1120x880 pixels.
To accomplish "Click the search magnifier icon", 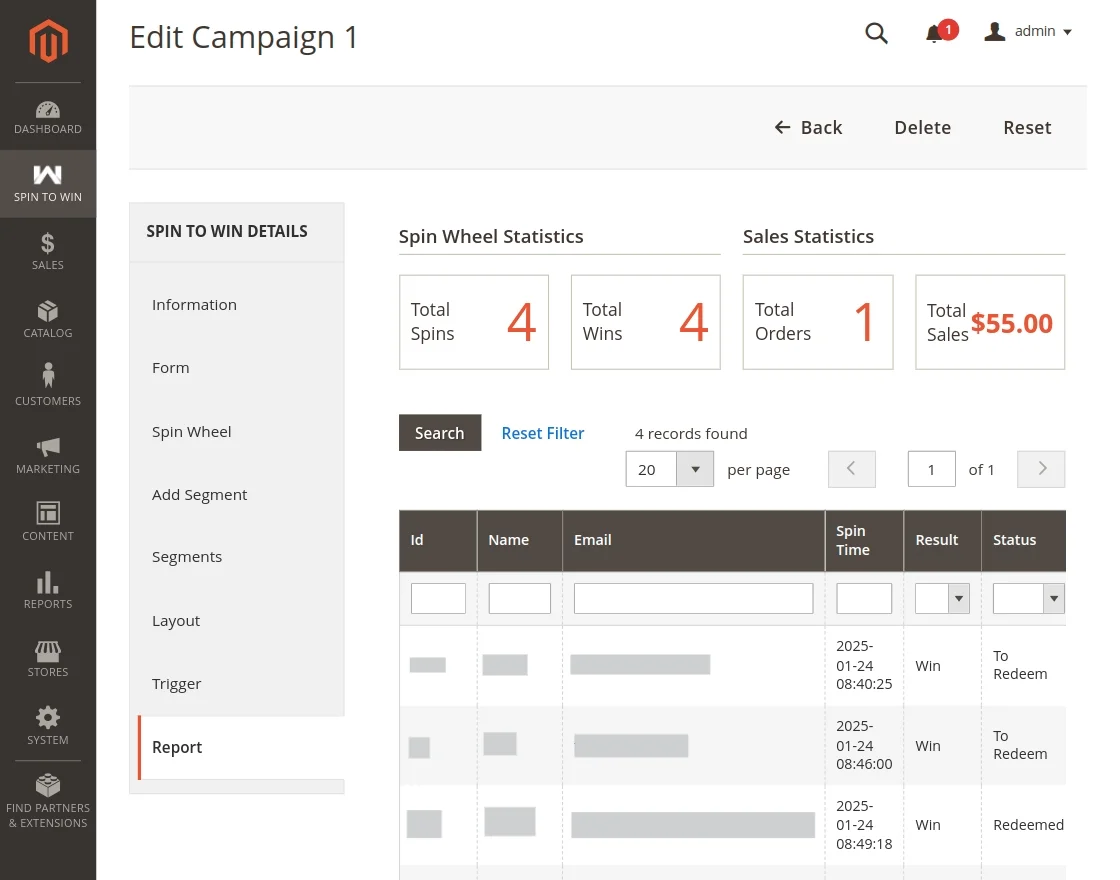I will (x=876, y=33).
